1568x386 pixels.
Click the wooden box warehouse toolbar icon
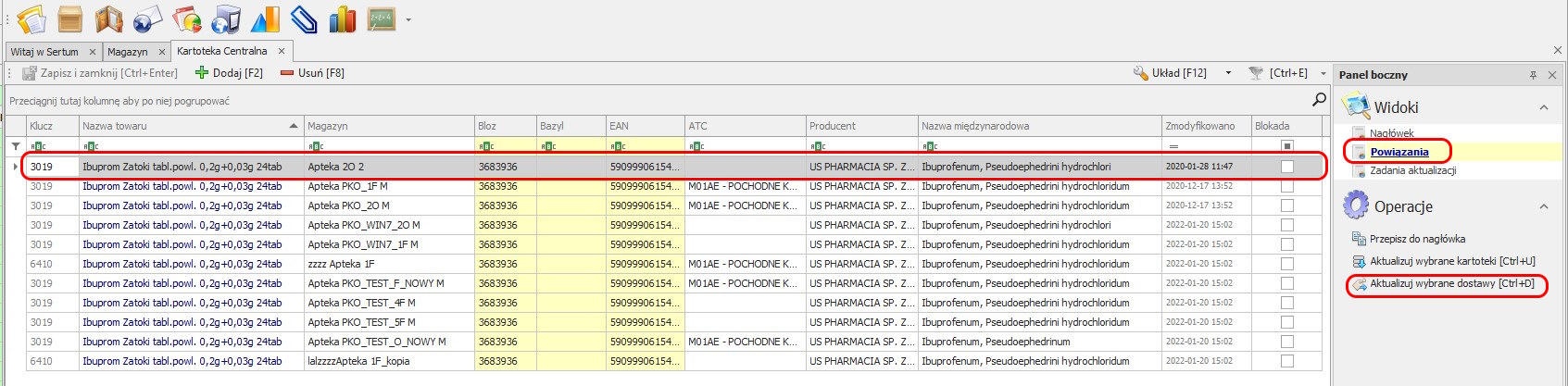click(69, 19)
